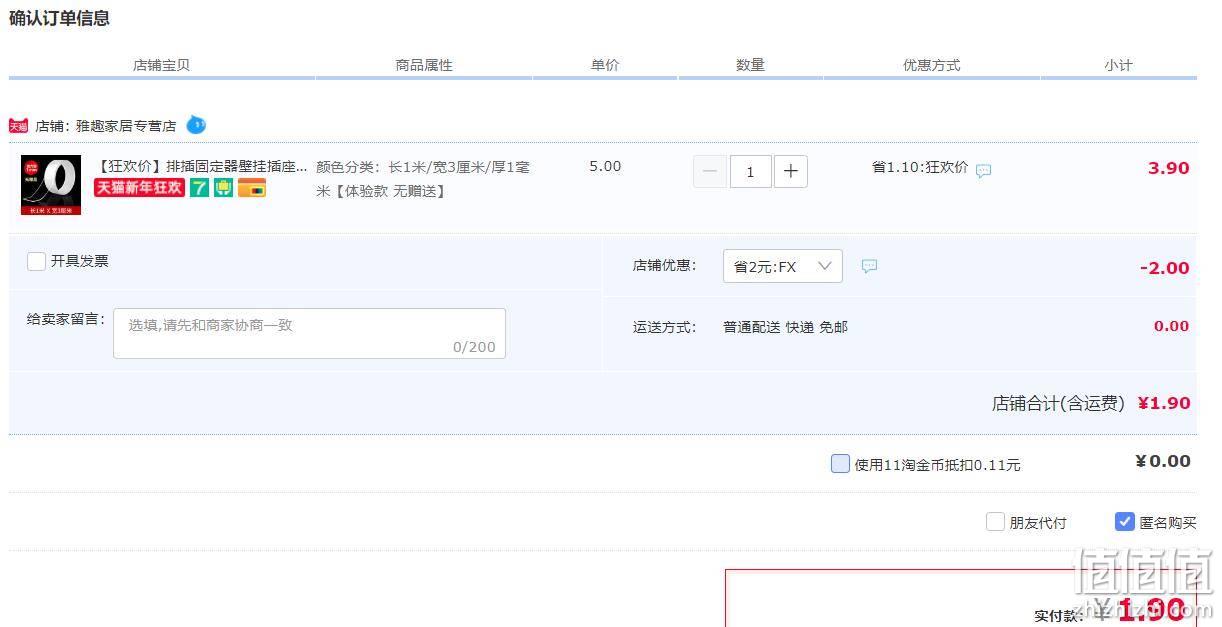Click the 确认订单信息 heading
This screenshot has height=627, width=1222.
(60, 18)
